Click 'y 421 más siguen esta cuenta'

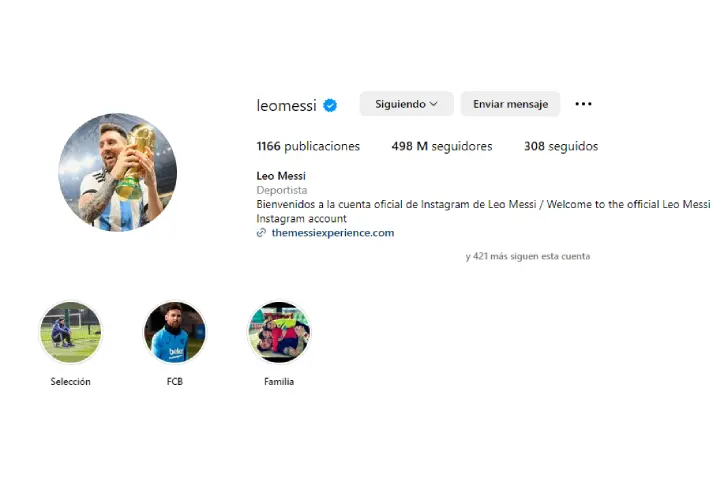click(528, 256)
